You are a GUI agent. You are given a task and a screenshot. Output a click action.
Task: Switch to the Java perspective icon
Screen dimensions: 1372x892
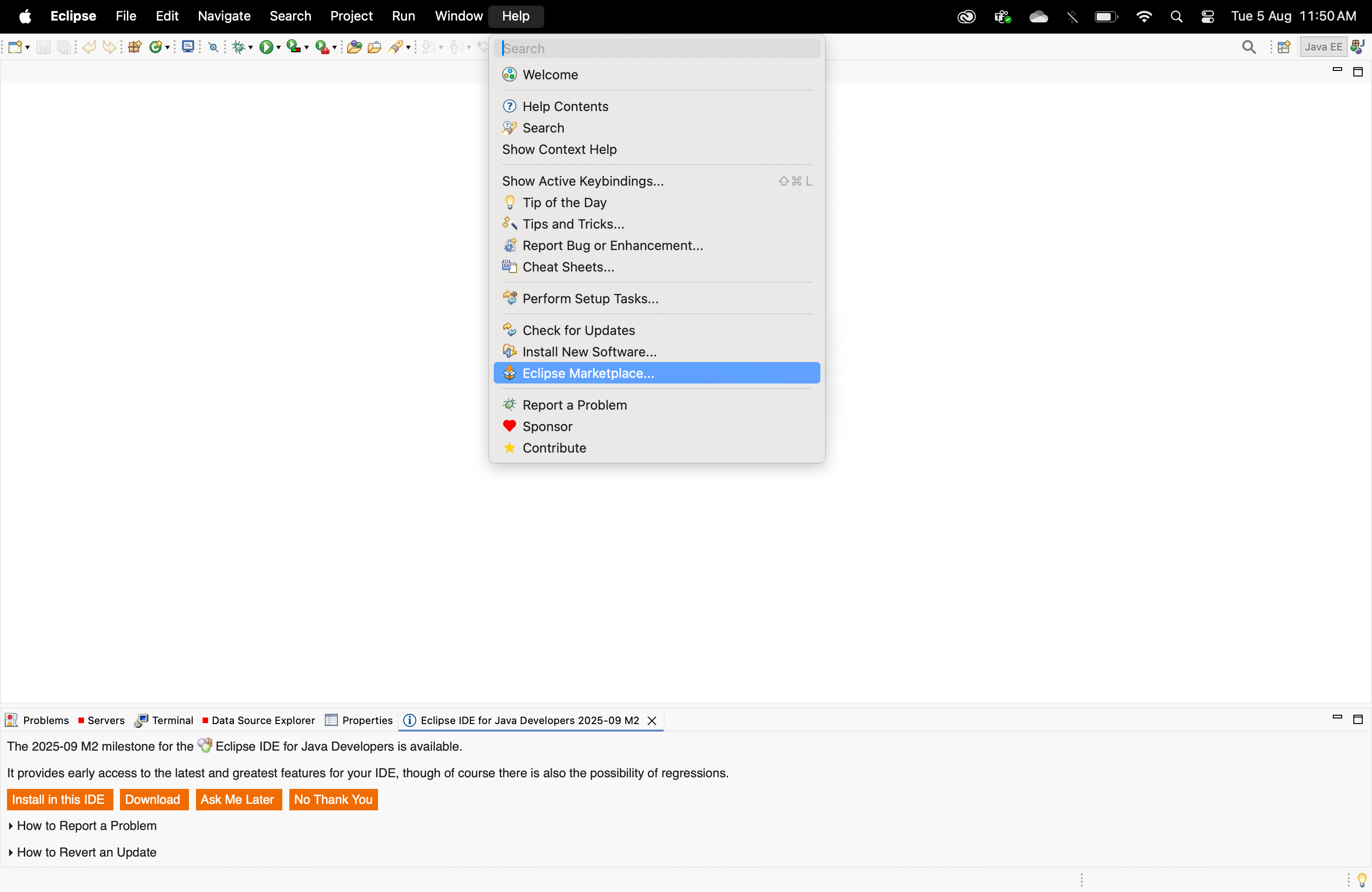pos(1358,47)
